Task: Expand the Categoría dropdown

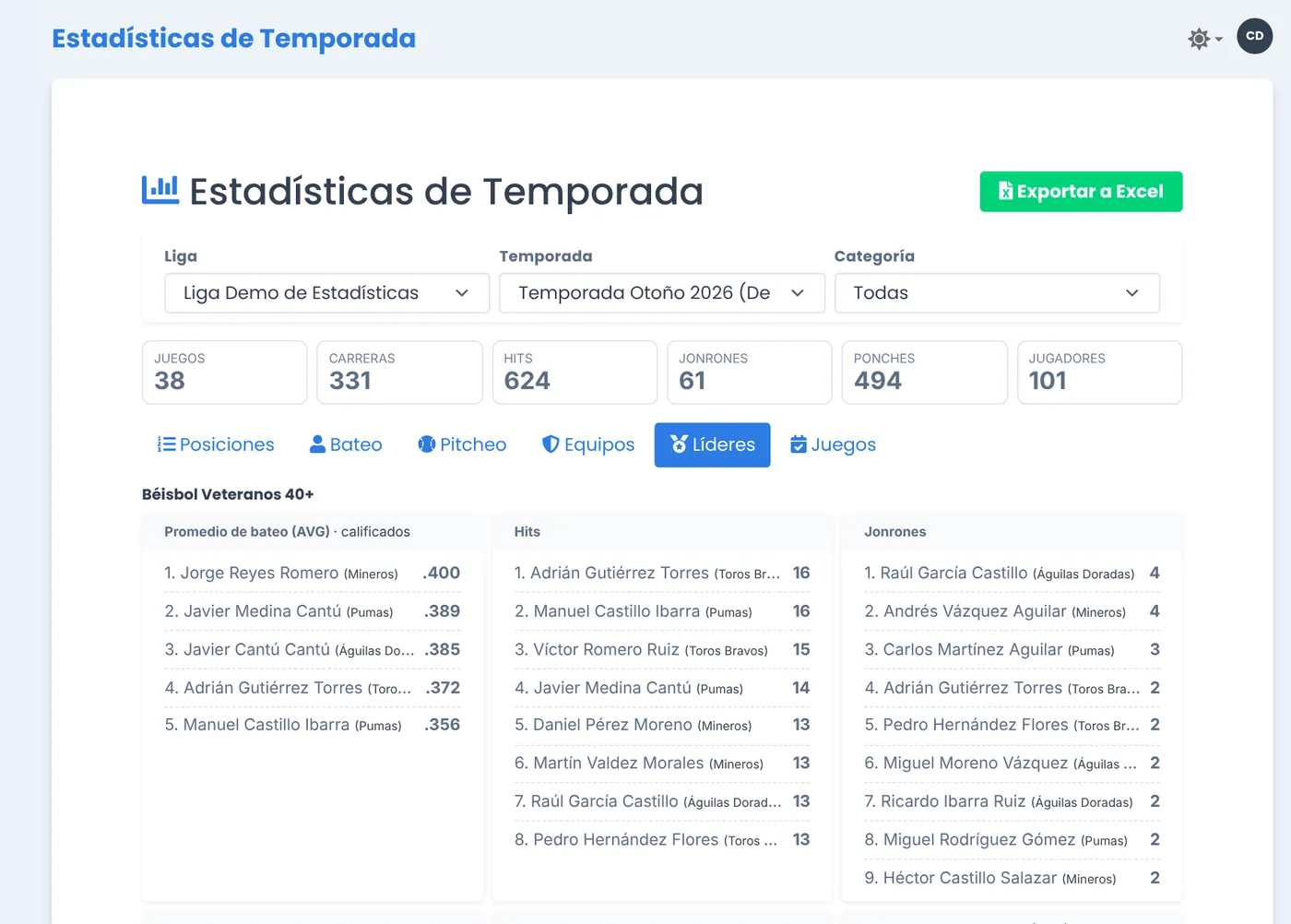Action: [x=997, y=293]
